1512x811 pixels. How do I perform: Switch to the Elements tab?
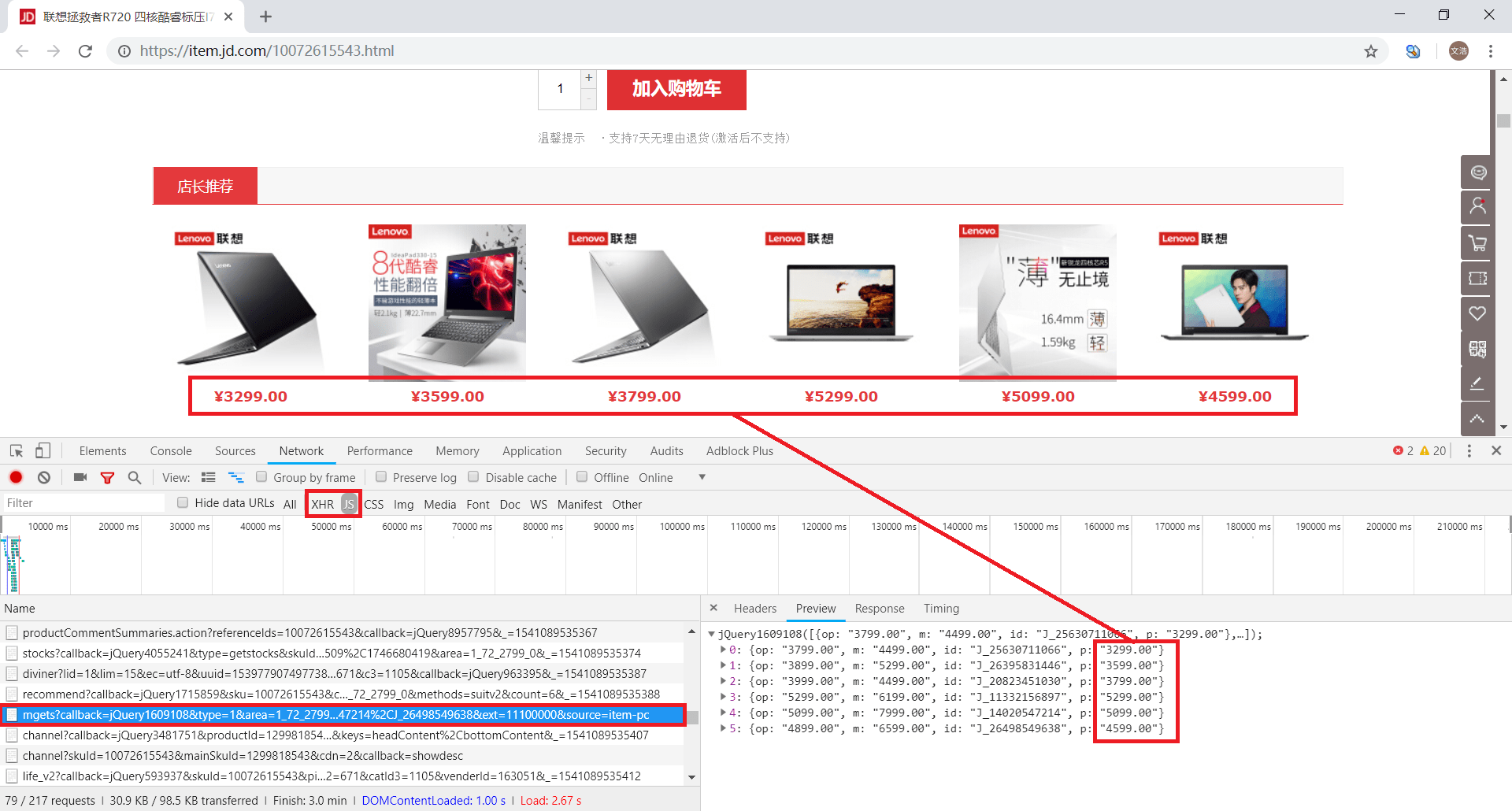(x=102, y=451)
